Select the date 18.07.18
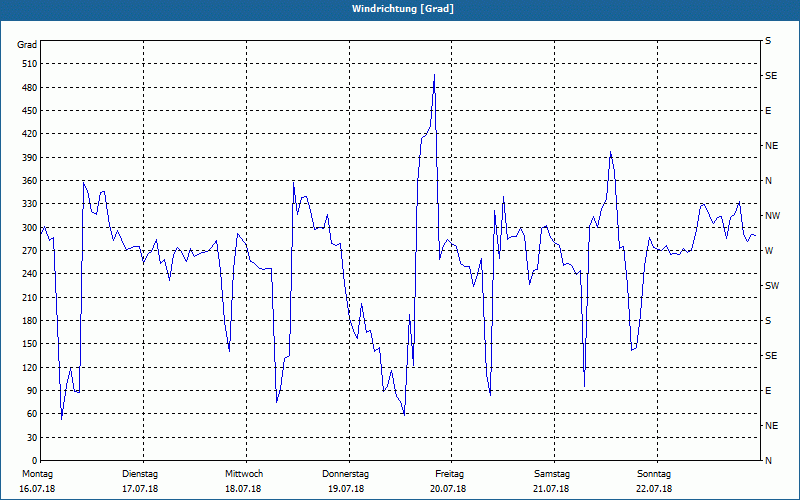The width and height of the screenshot is (800, 500). coord(243,489)
